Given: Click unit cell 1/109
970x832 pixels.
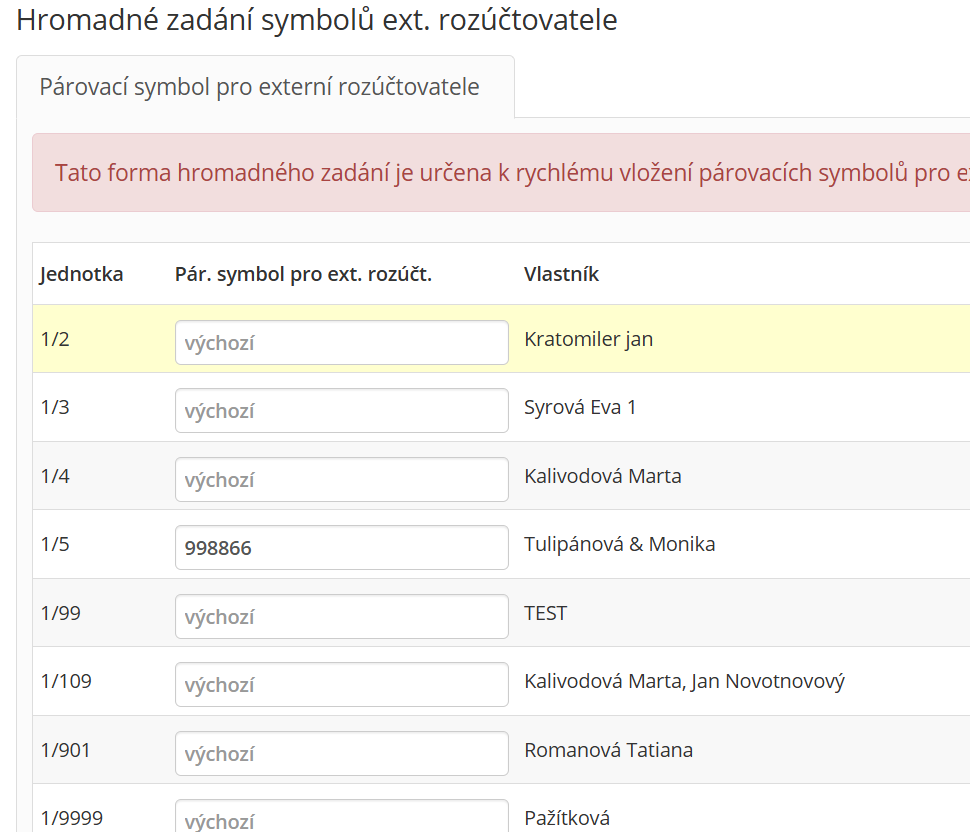Looking at the screenshot, I should (66, 681).
